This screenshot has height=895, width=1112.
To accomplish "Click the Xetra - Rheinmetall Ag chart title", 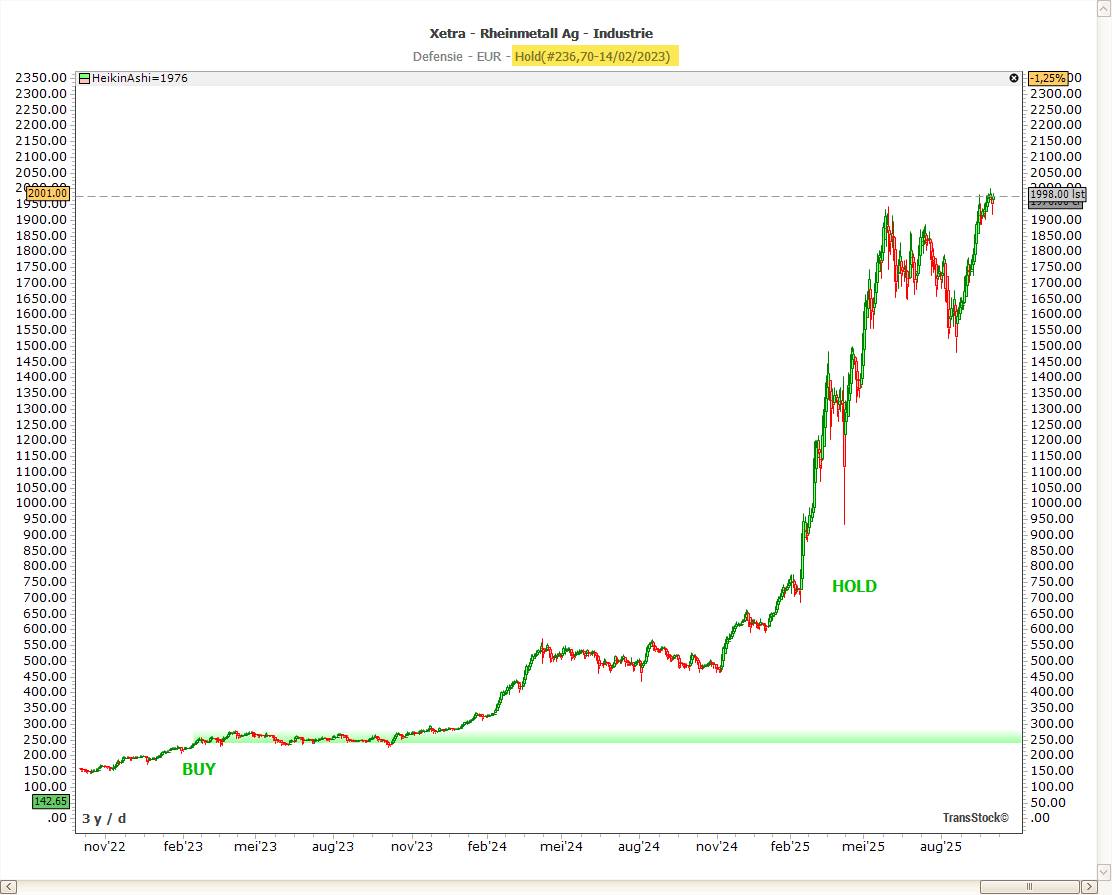I will pos(541,34).
